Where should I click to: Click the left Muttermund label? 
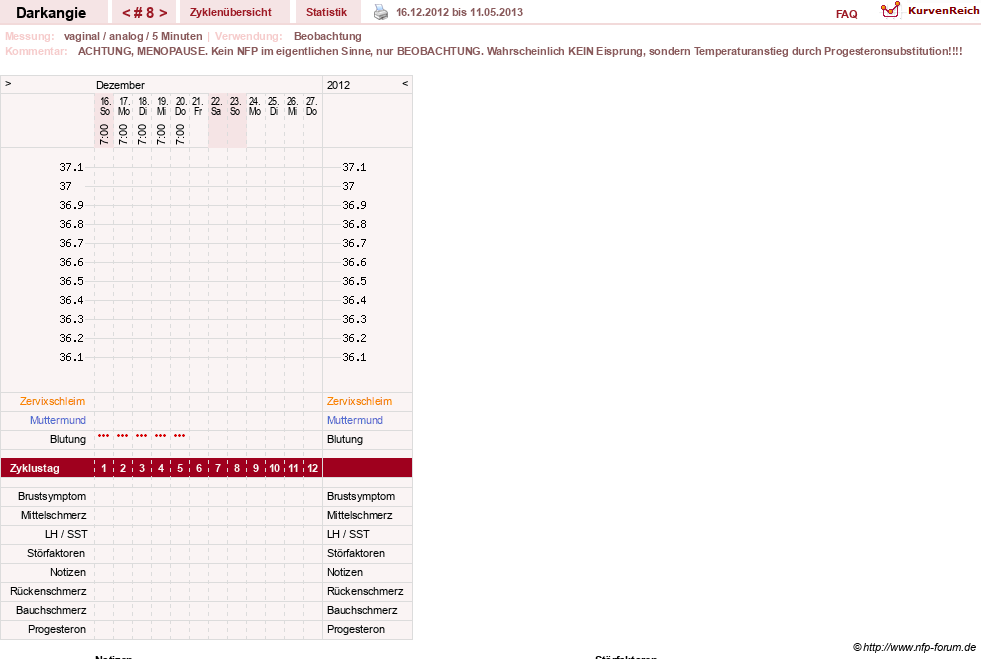(58, 420)
